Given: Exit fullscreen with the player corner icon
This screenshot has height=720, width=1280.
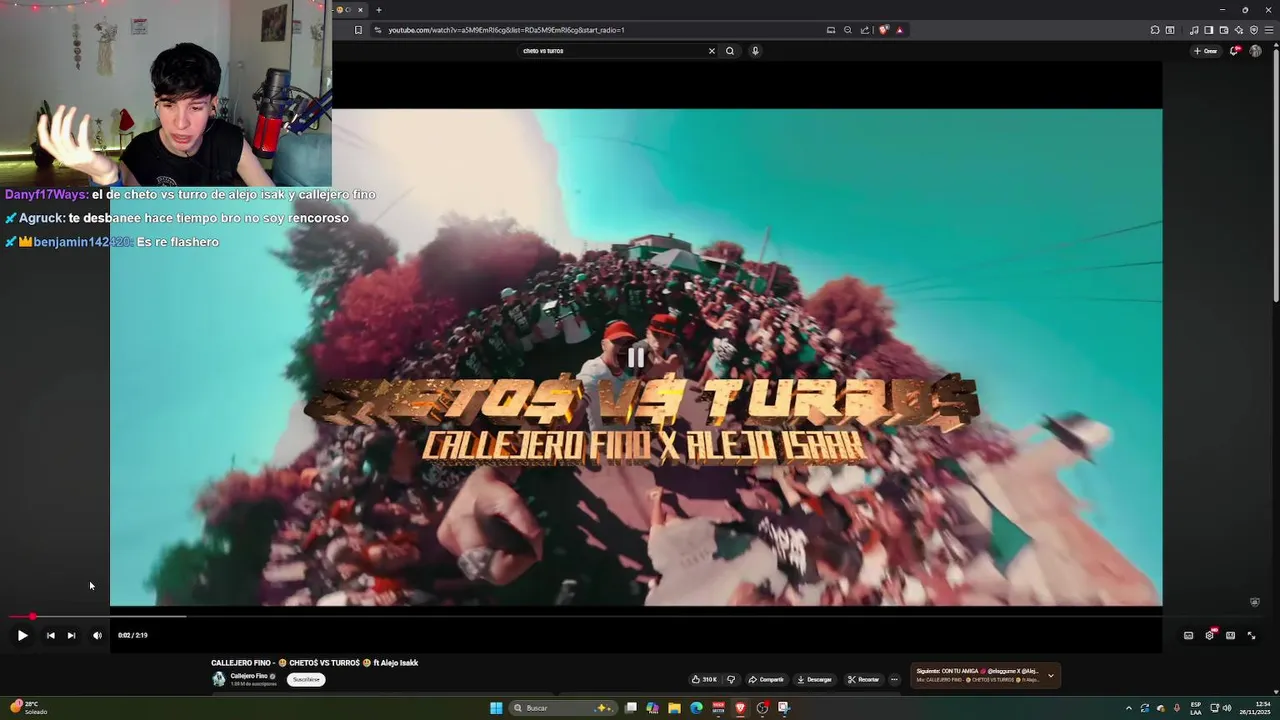Looking at the screenshot, I should [x=1251, y=635].
